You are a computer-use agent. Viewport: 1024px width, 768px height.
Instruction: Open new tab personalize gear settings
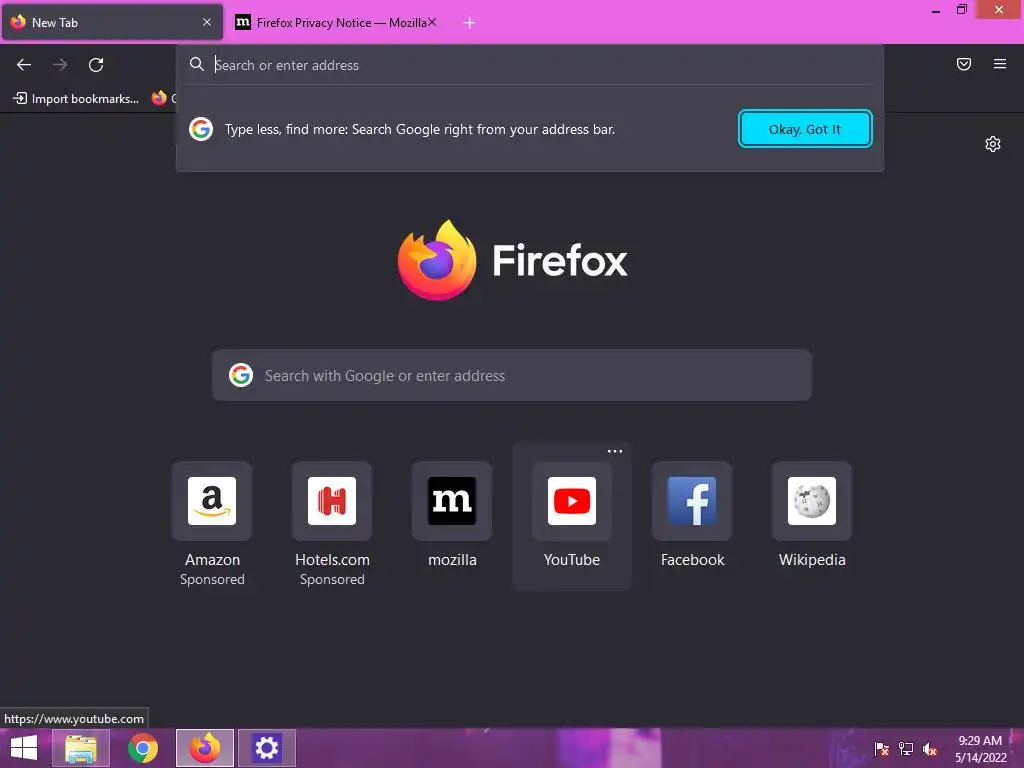pyautogui.click(x=993, y=144)
